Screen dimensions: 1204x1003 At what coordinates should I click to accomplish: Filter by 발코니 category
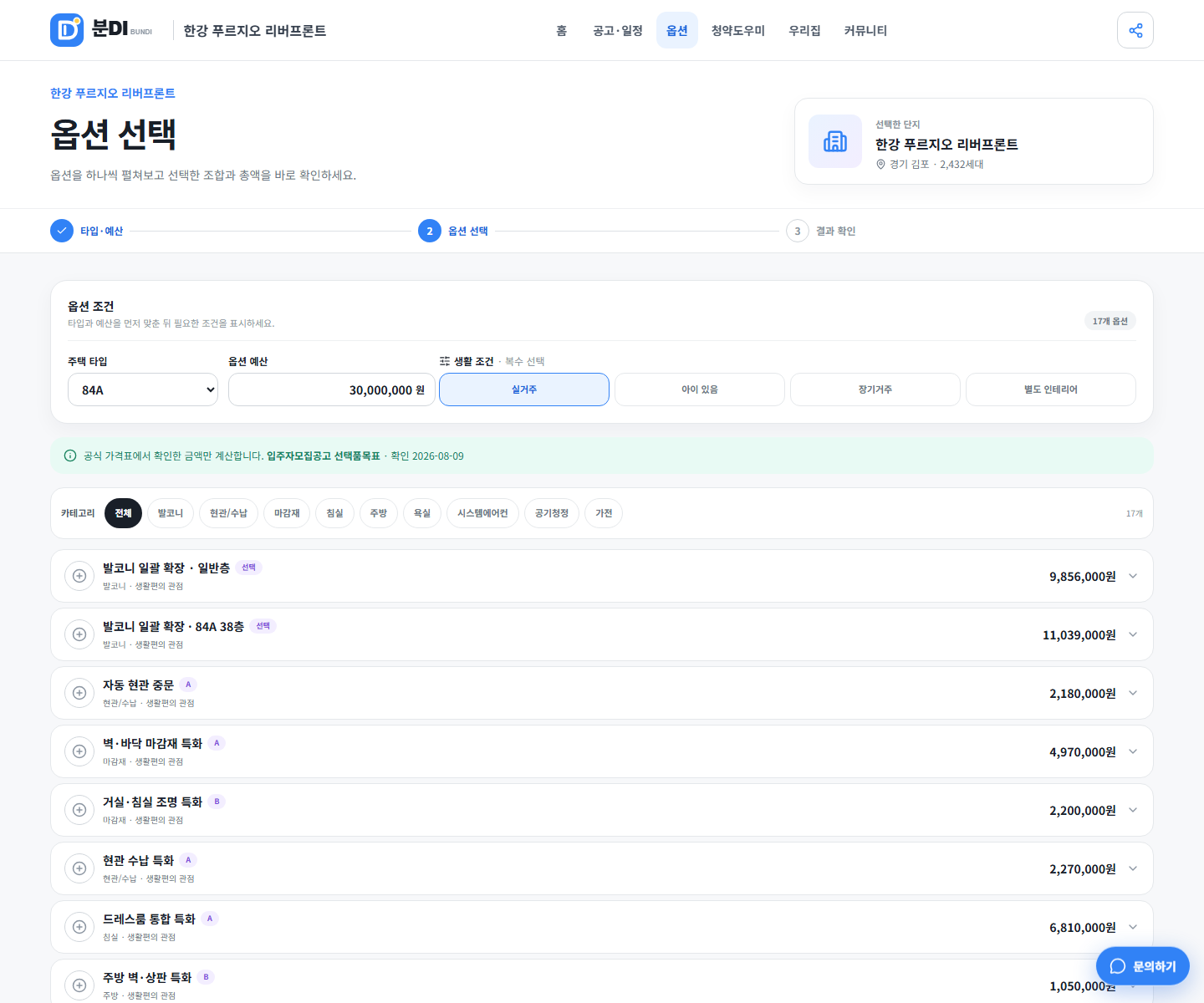coord(171,513)
